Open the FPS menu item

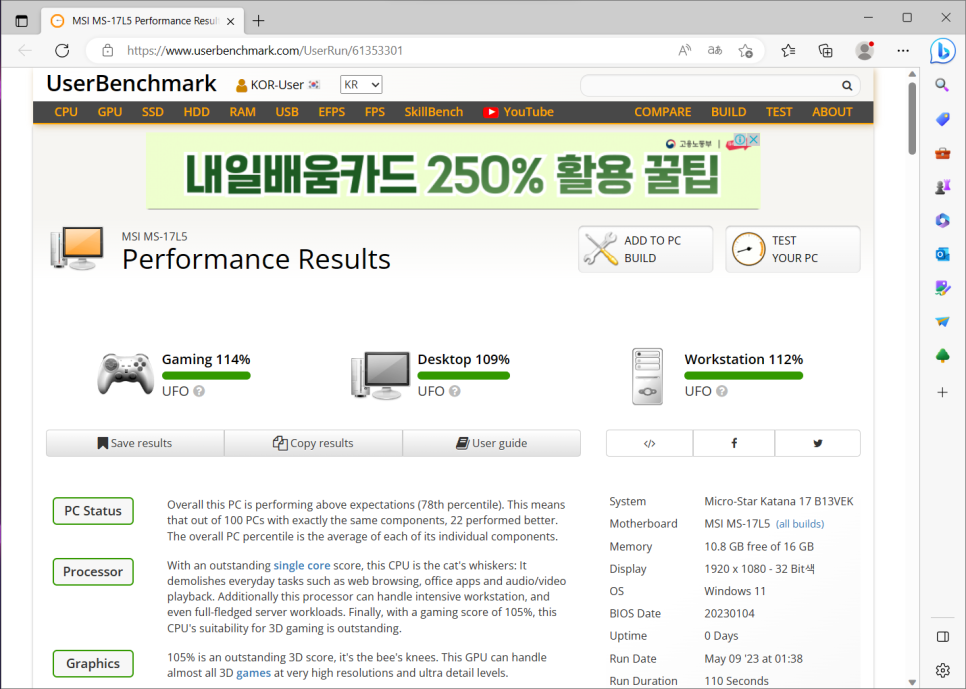[375, 112]
